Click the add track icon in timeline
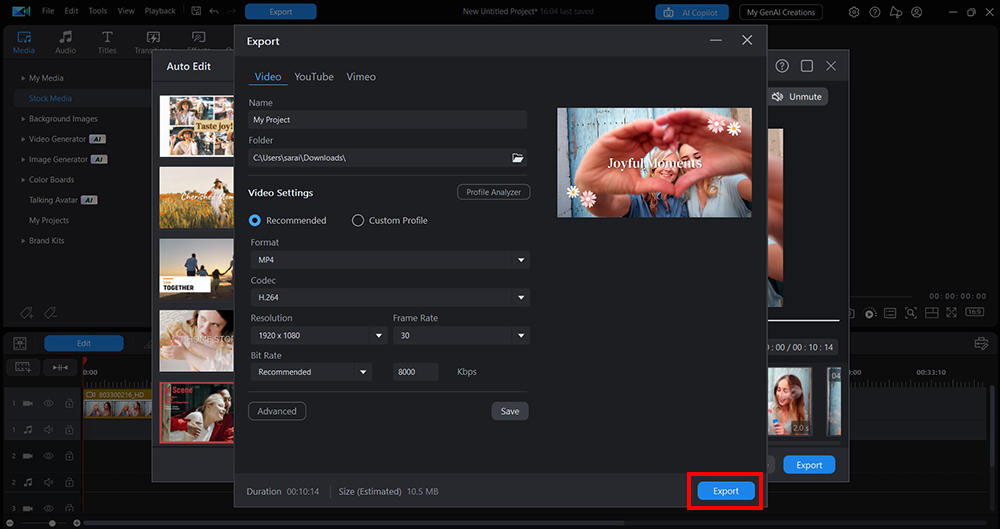The height and width of the screenshot is (529, 1000). pos(23,367)
